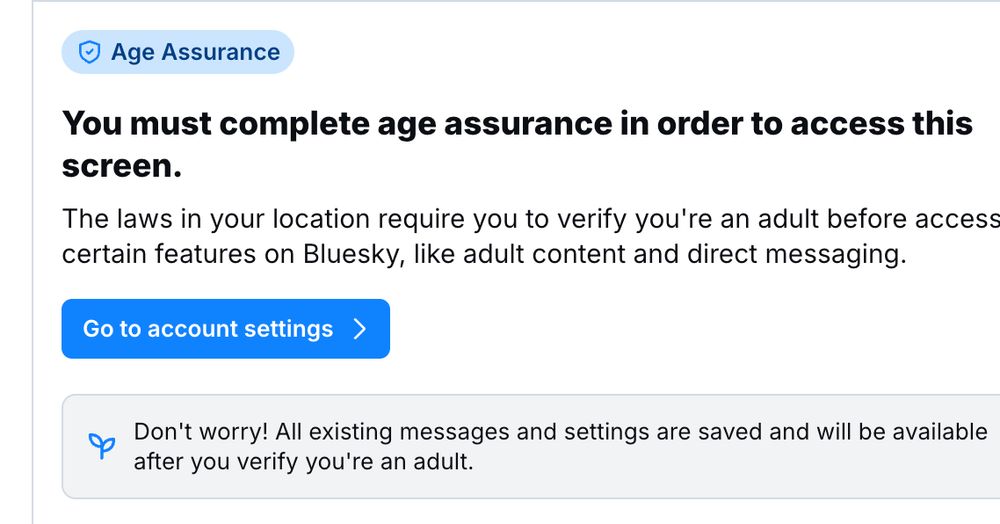Click the "Don't worry!" text in the notice

pyautogui.click(x=201, y=432)
